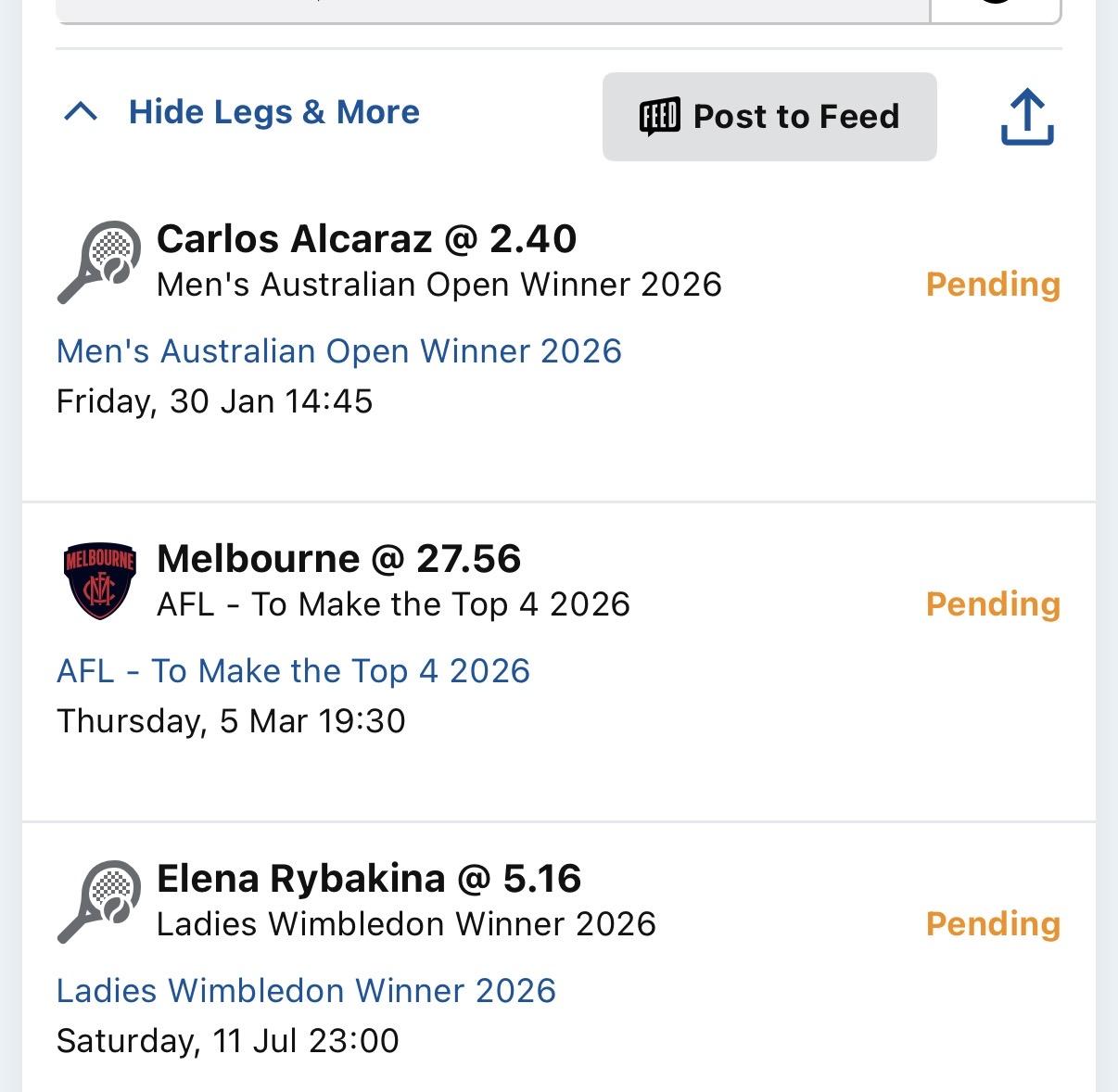Open the blue Men's Australian Open Winner 2026 link
Image resolution: width=1118 pixels, height=1092 pixels.
tap(338, 351)
